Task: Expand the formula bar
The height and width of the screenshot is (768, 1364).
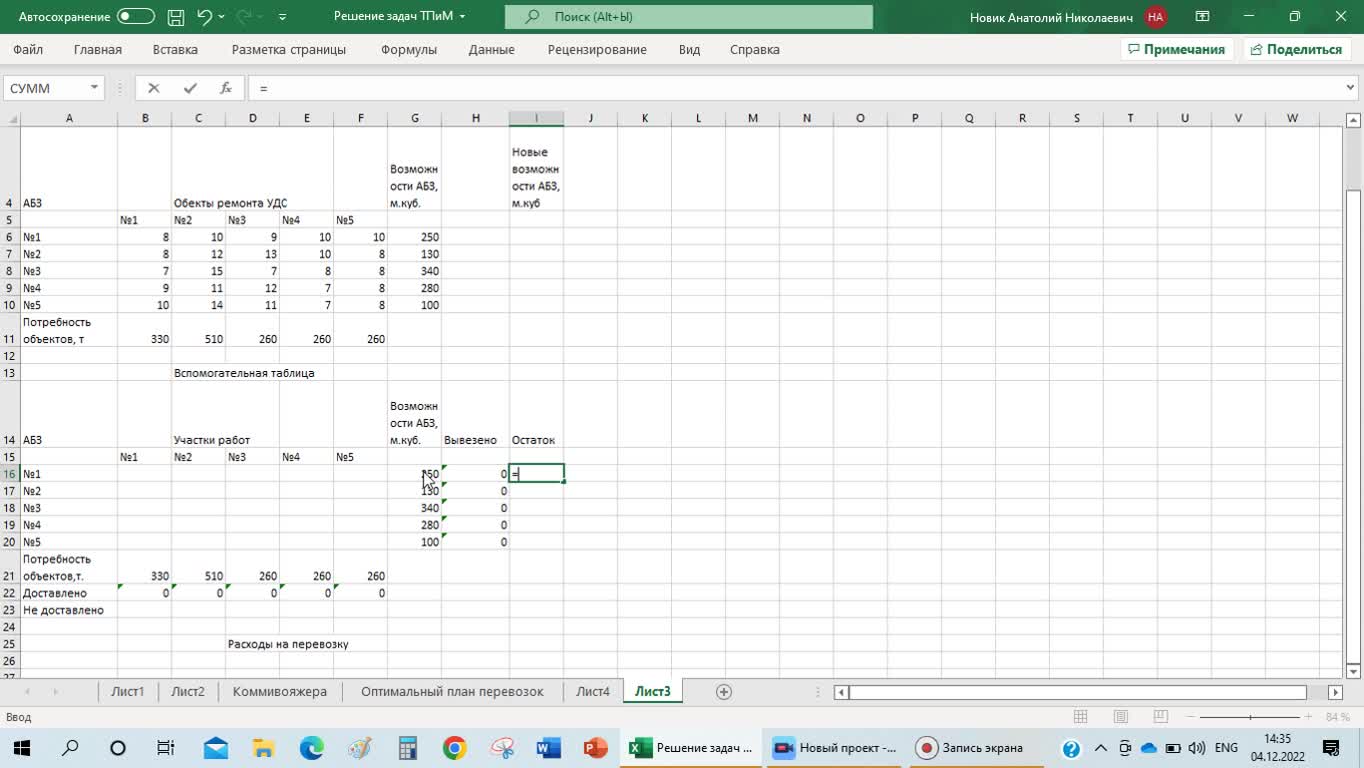Action: pyautogui.click(x=1351, y=88)
